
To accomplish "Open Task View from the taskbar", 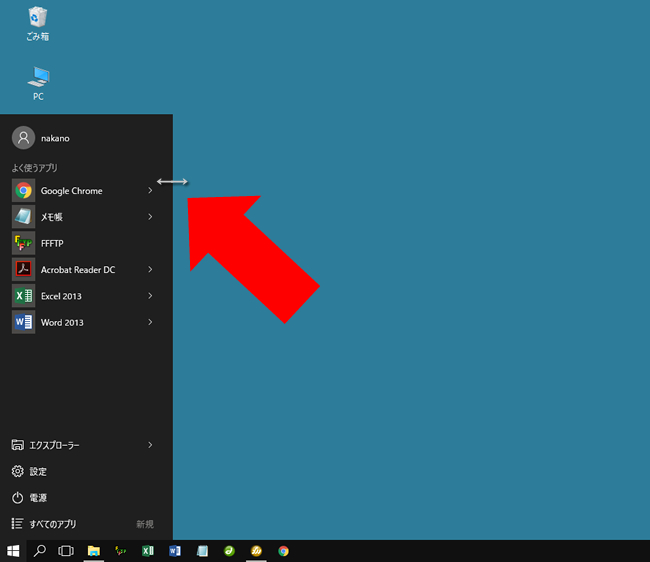I will (x=66, y=551).
